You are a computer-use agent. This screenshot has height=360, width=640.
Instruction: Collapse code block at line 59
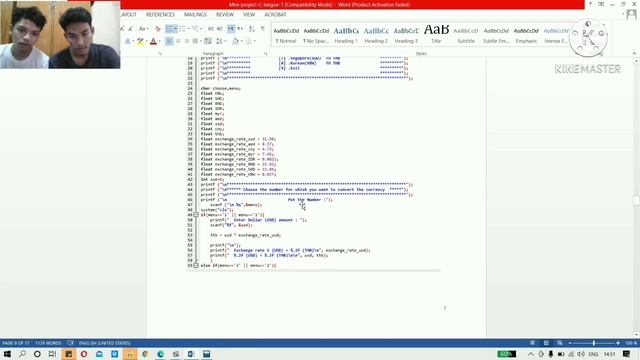[x=196, y=265]
